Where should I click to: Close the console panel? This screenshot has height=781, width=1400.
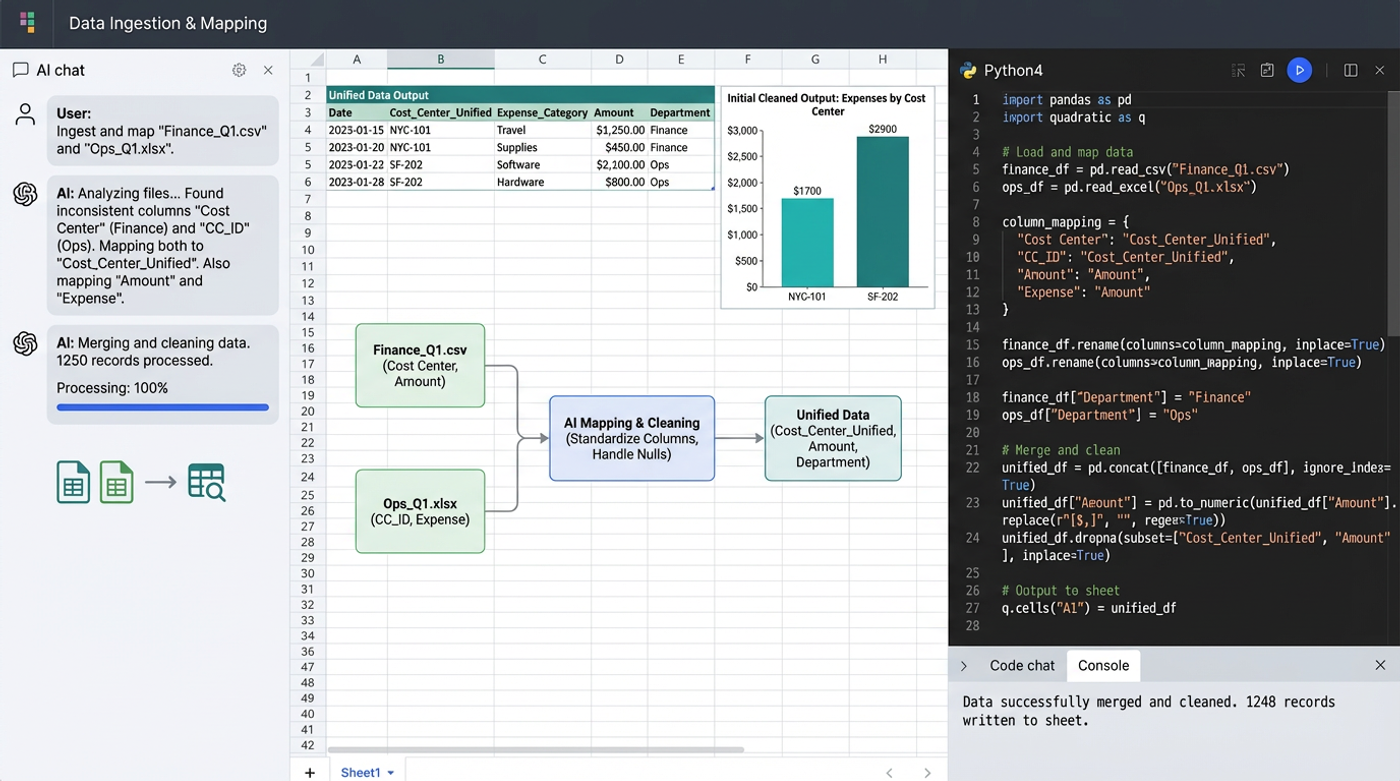(x=1380, y=665)
